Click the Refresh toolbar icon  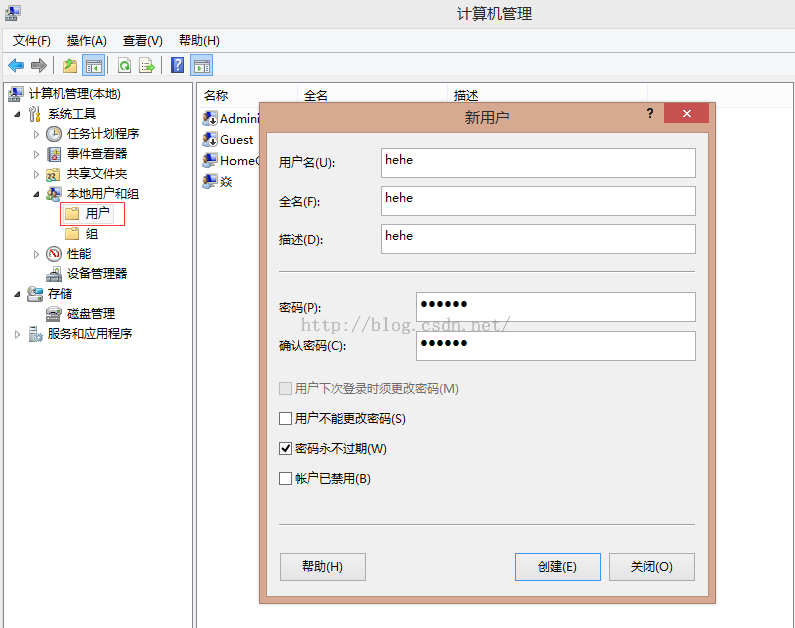(x=124, y=65)
